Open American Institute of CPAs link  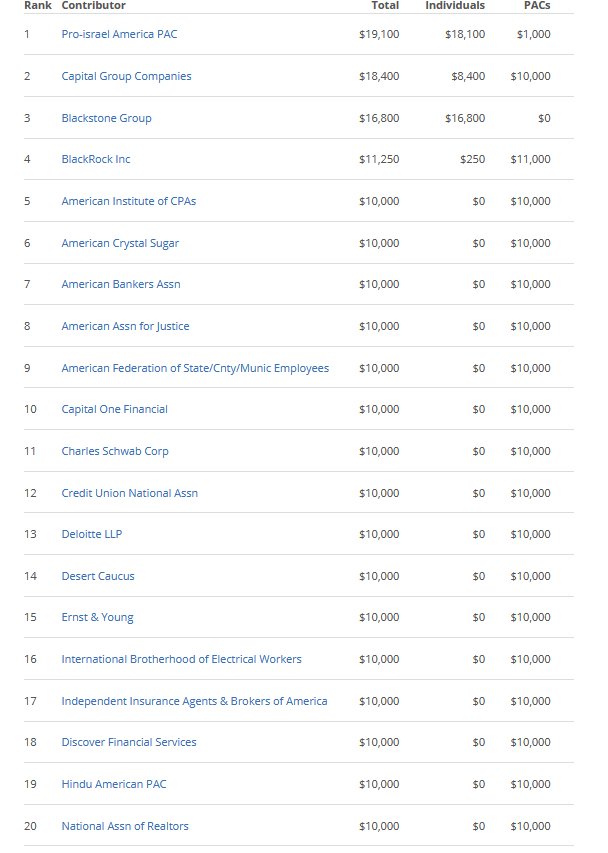tap(128, 201)
